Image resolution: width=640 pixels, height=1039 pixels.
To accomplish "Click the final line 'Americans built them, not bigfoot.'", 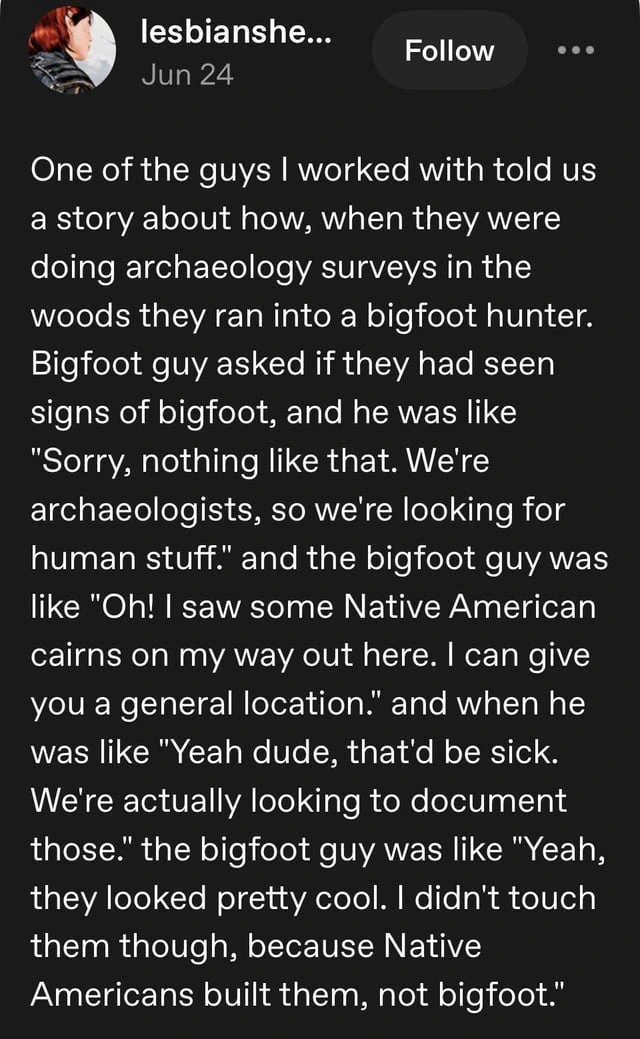I will point(298,995).
